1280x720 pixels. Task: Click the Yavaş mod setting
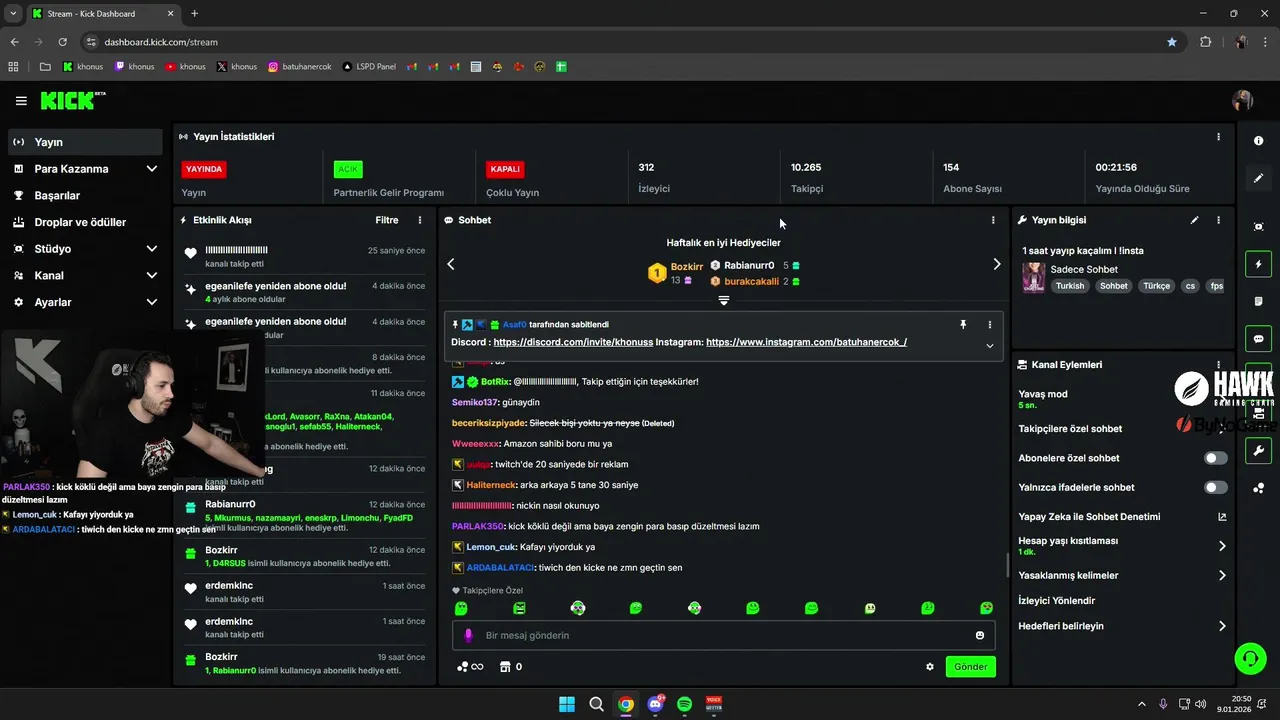click(1043, 398)
